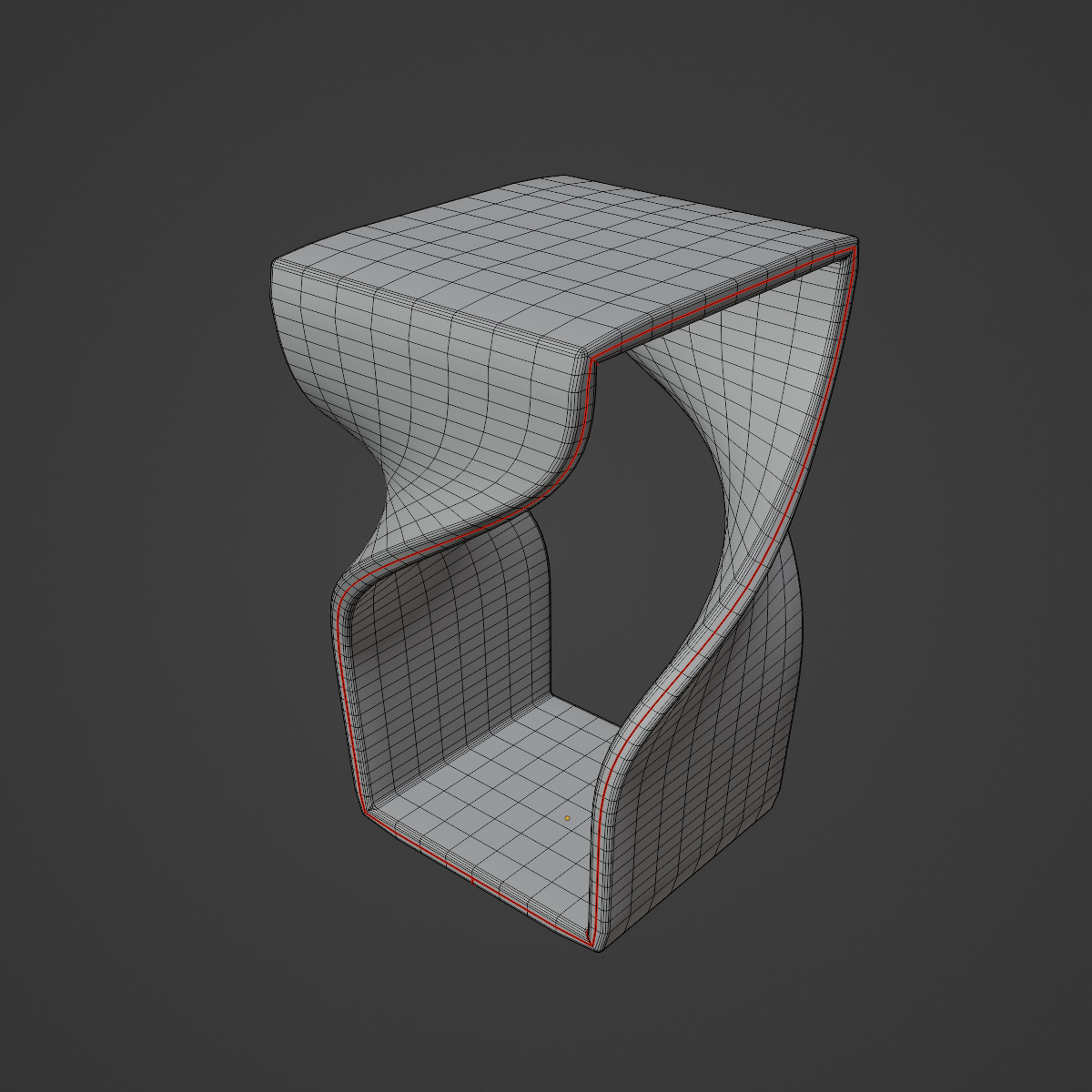1092x1092 pixels.
Task: Click the orange object origin dot
Action: pos(567,818)
